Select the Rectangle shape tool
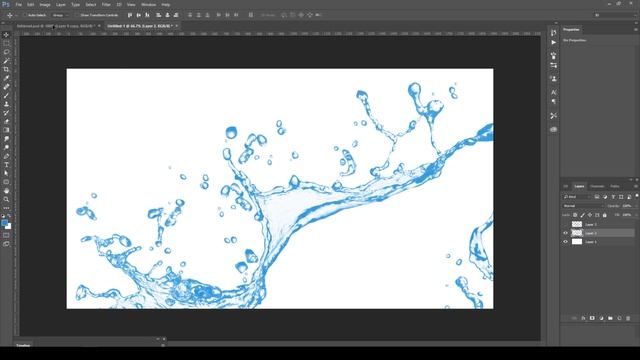 tap(6, 182)
